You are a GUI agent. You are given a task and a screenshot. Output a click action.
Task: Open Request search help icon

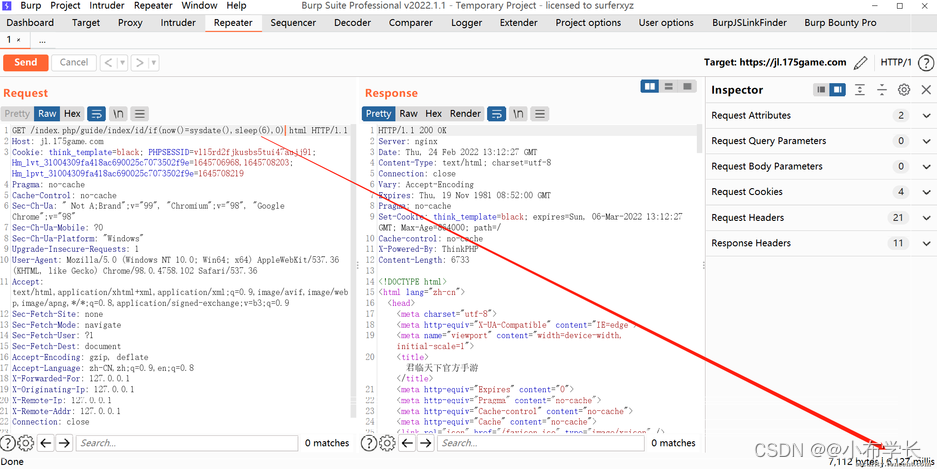click(x=7, y=443)
